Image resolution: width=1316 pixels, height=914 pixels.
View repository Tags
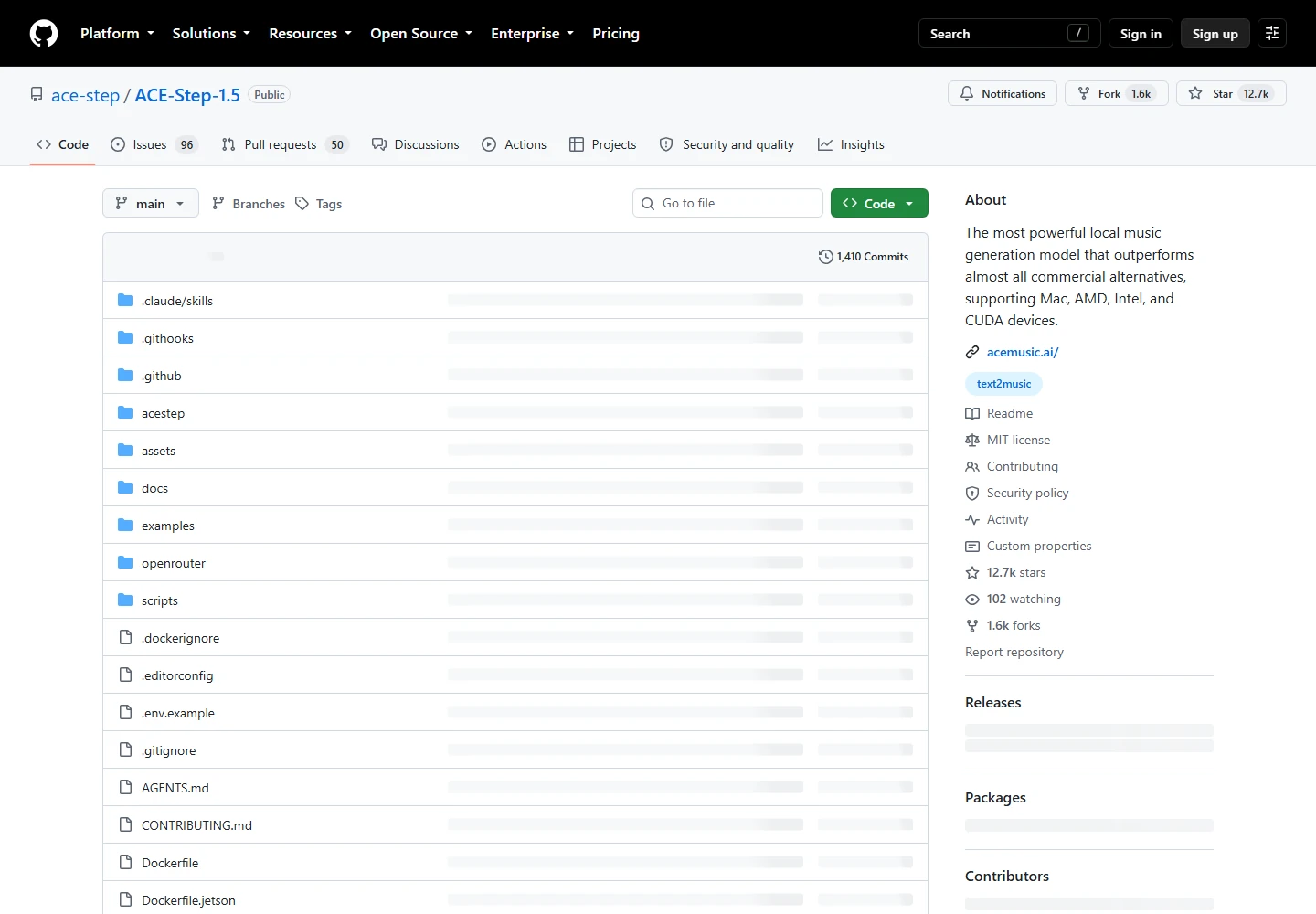click(318, 204)
